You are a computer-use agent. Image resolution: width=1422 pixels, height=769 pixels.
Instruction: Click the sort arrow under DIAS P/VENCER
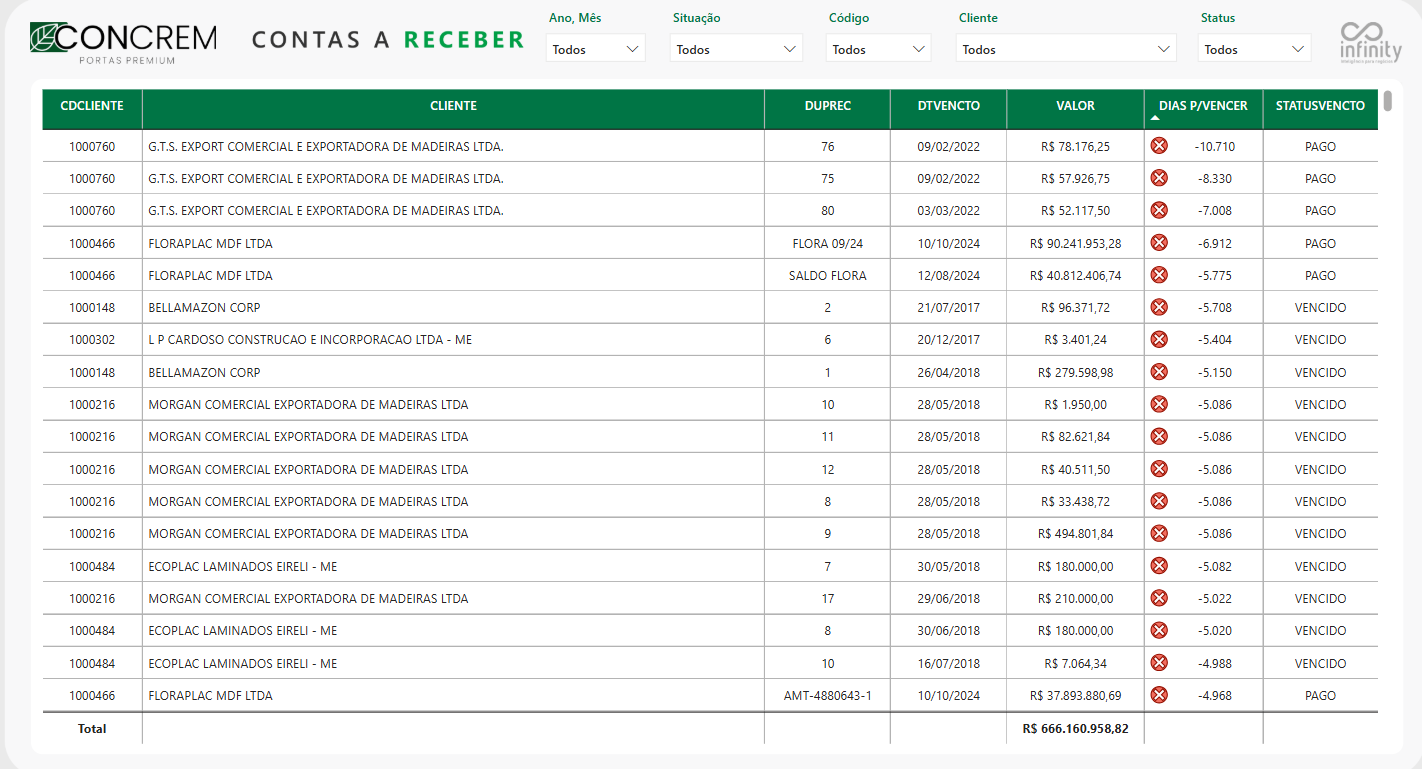[1156, 118]
